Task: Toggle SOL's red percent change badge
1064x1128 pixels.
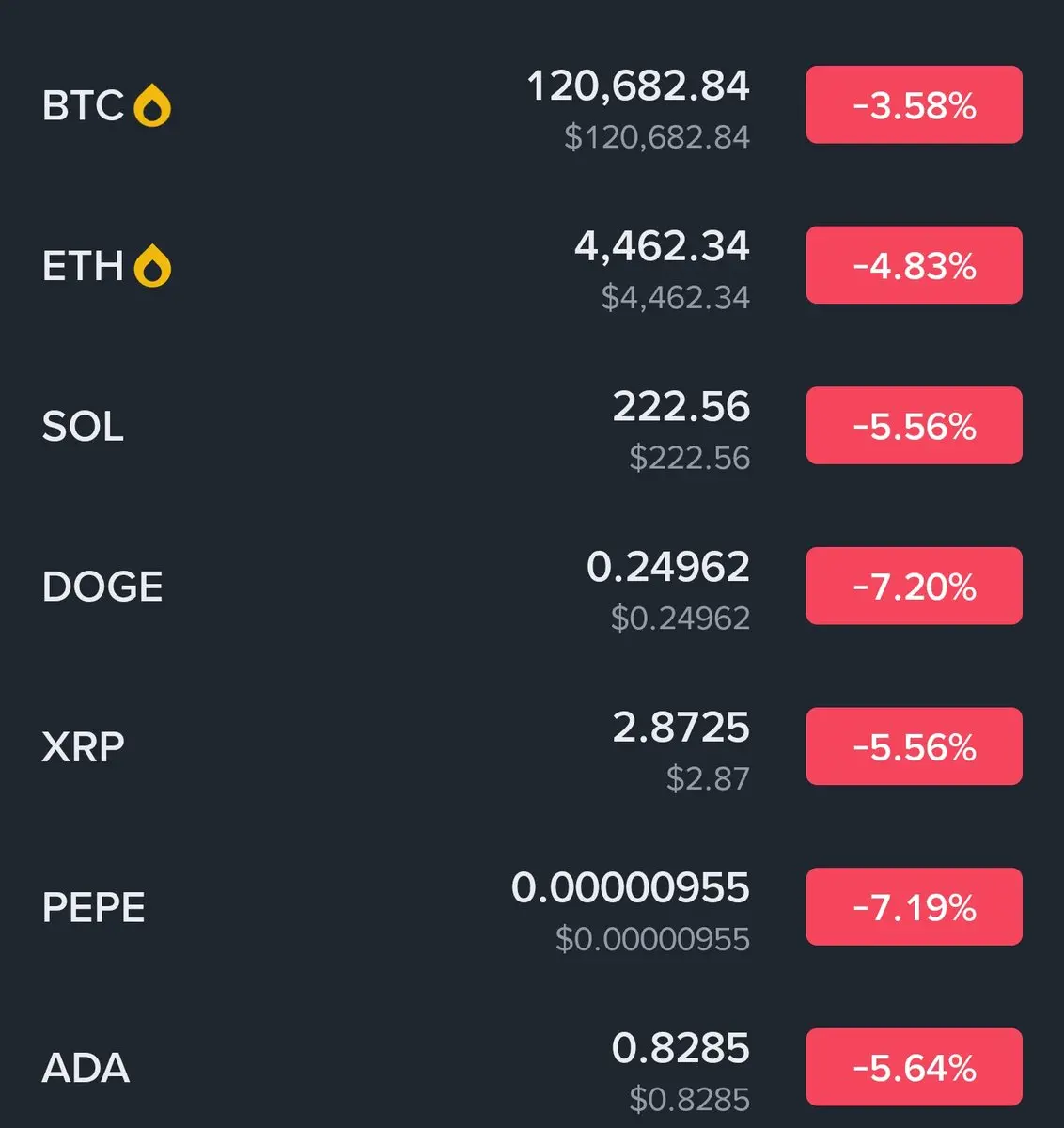Action: point(914,426)
